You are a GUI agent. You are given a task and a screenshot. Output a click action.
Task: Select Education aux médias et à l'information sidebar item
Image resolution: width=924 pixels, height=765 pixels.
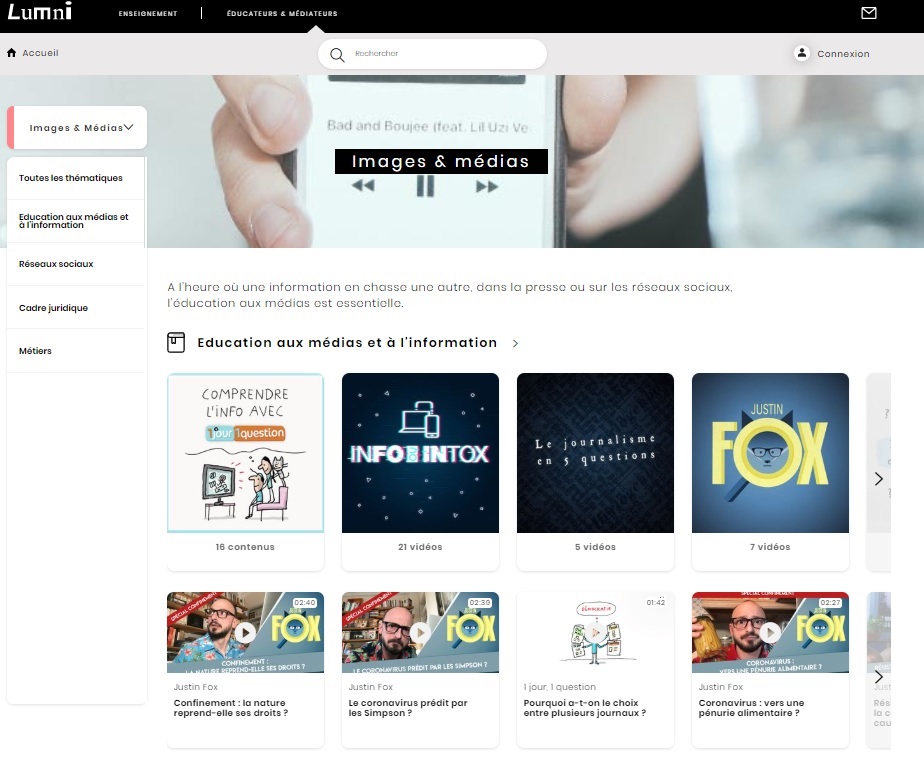[x=75, y=221]
